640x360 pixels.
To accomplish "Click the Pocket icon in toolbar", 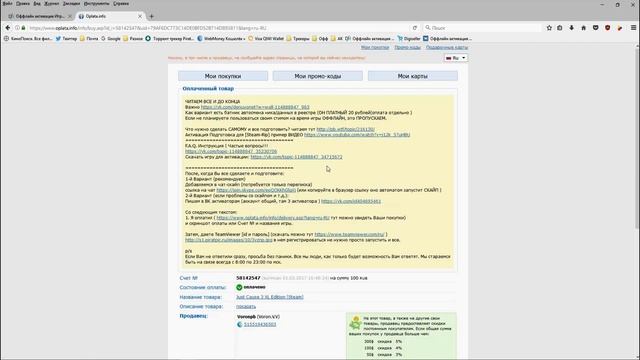I will point(596,28).
